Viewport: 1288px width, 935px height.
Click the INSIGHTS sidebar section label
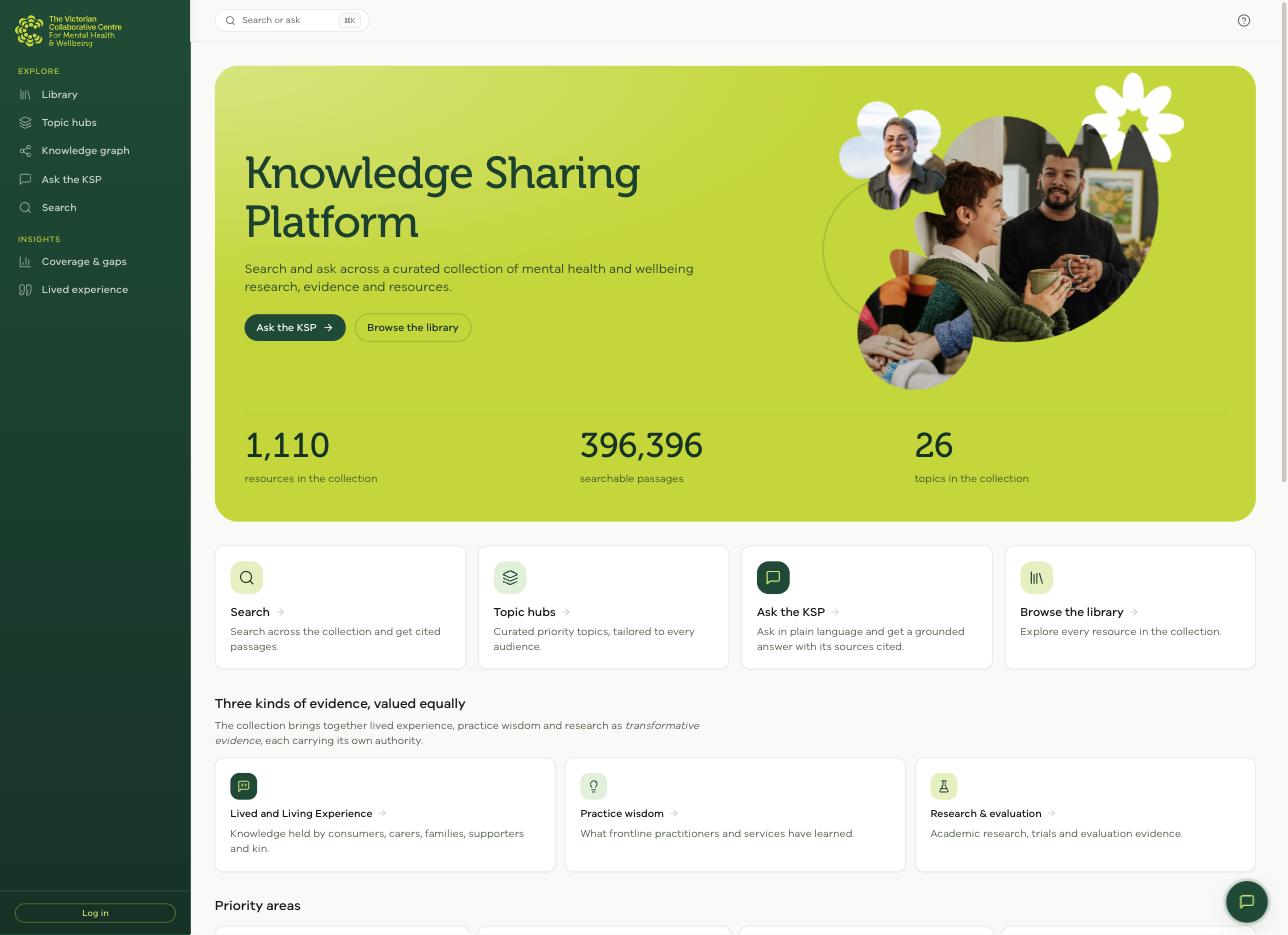click(39, 239)
